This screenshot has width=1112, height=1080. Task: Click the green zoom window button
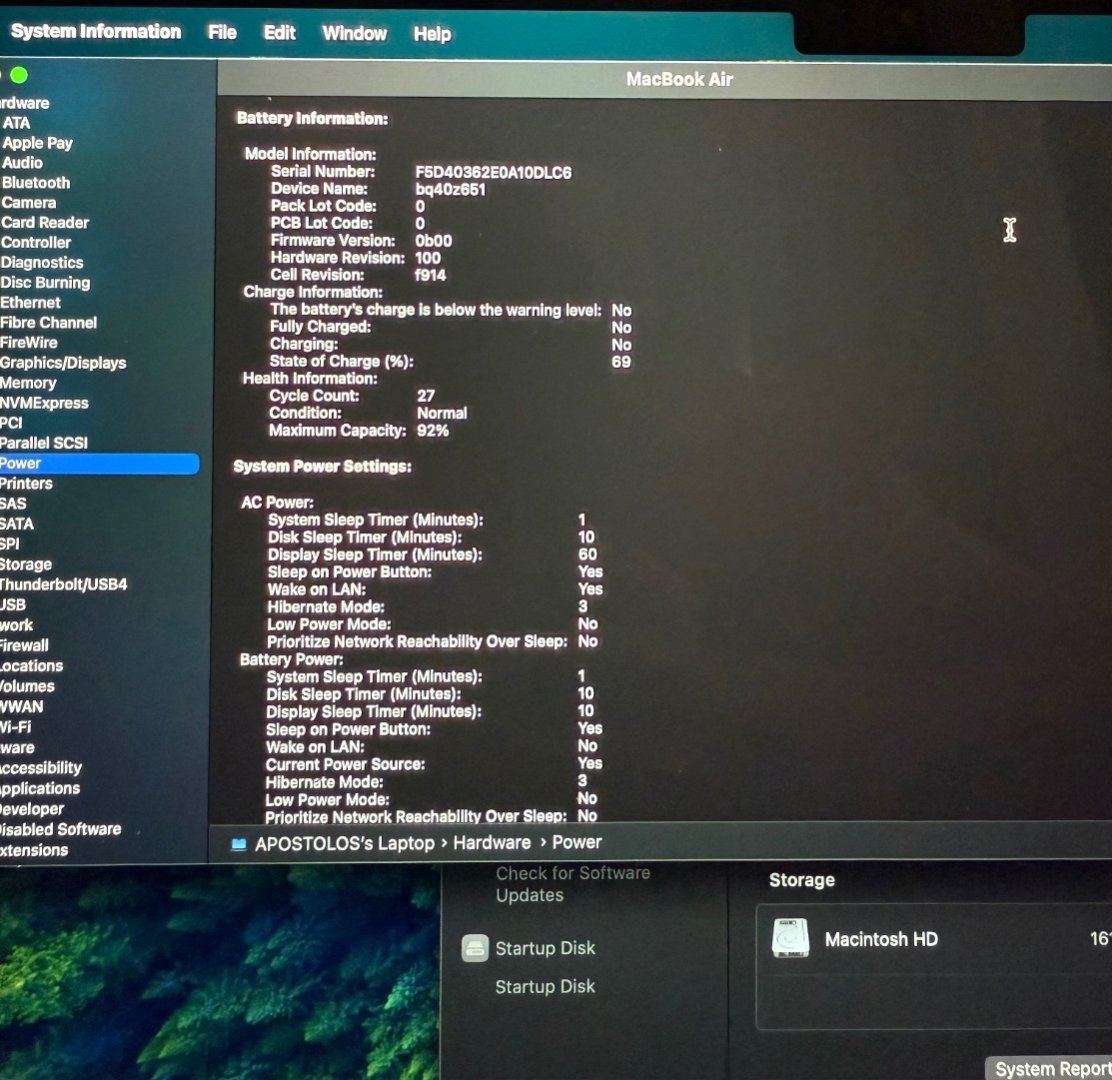click(x=19, y=75)
